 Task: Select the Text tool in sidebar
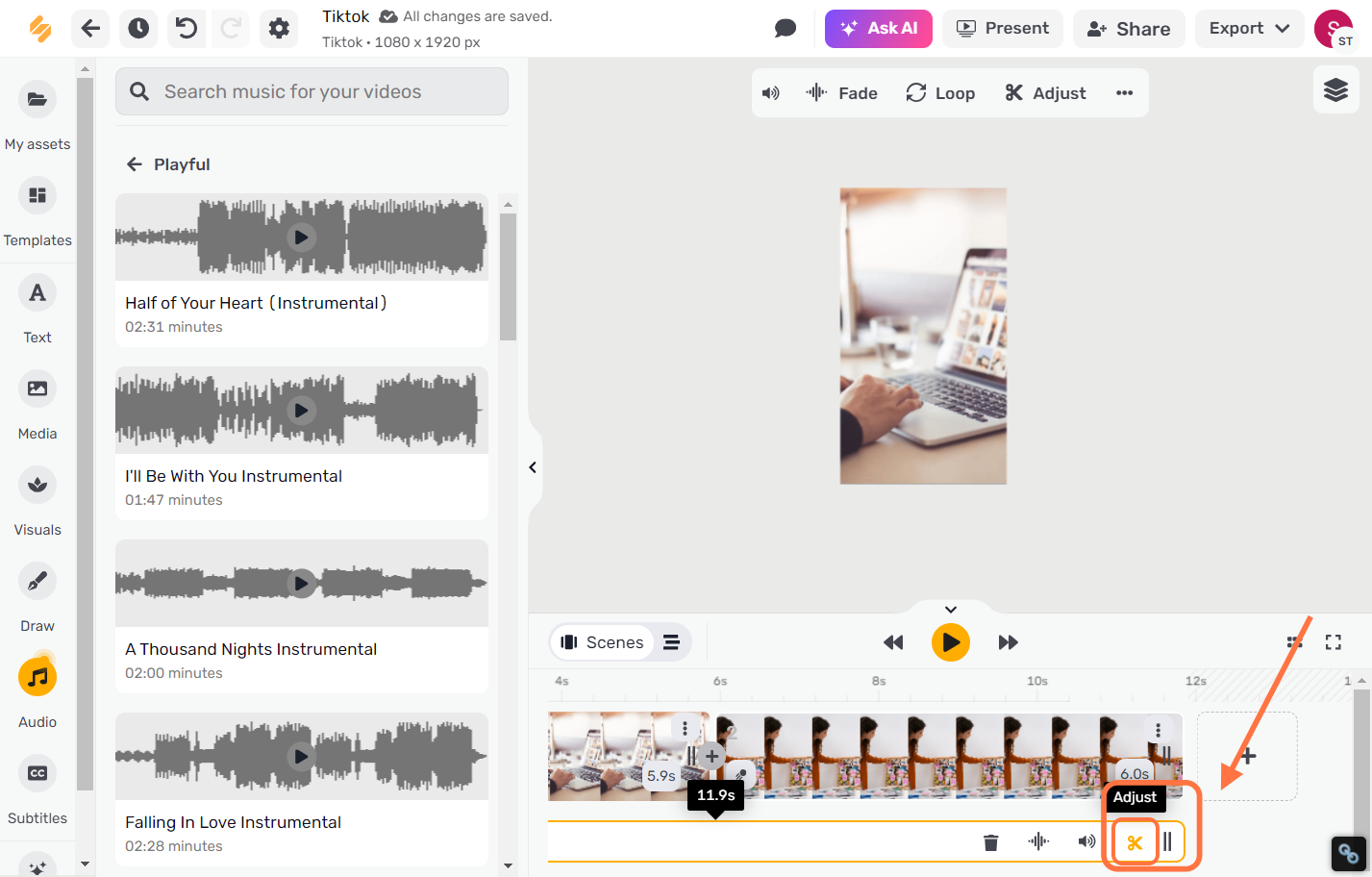(37, 308)
